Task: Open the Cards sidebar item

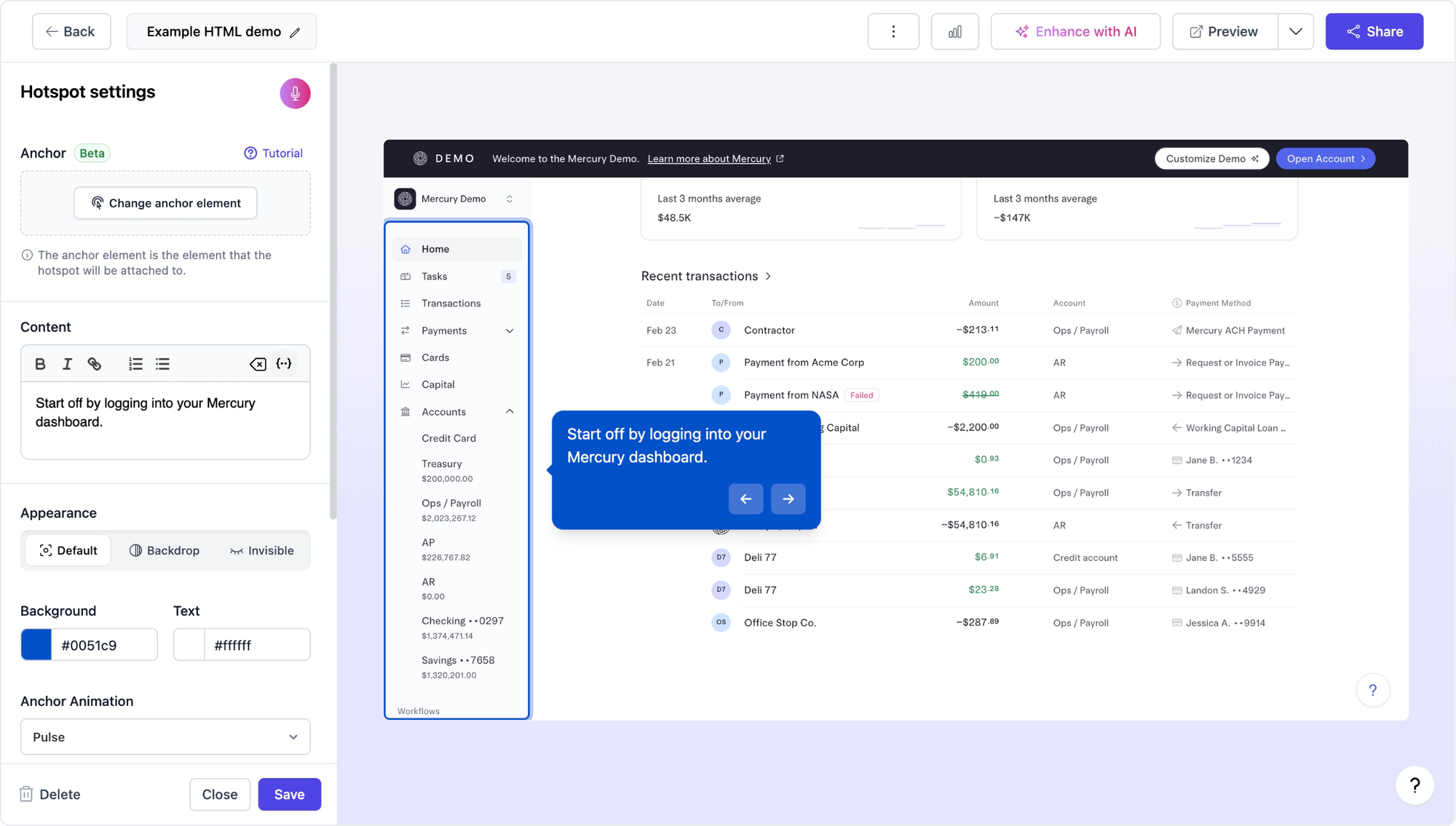Action: point(456,357)
